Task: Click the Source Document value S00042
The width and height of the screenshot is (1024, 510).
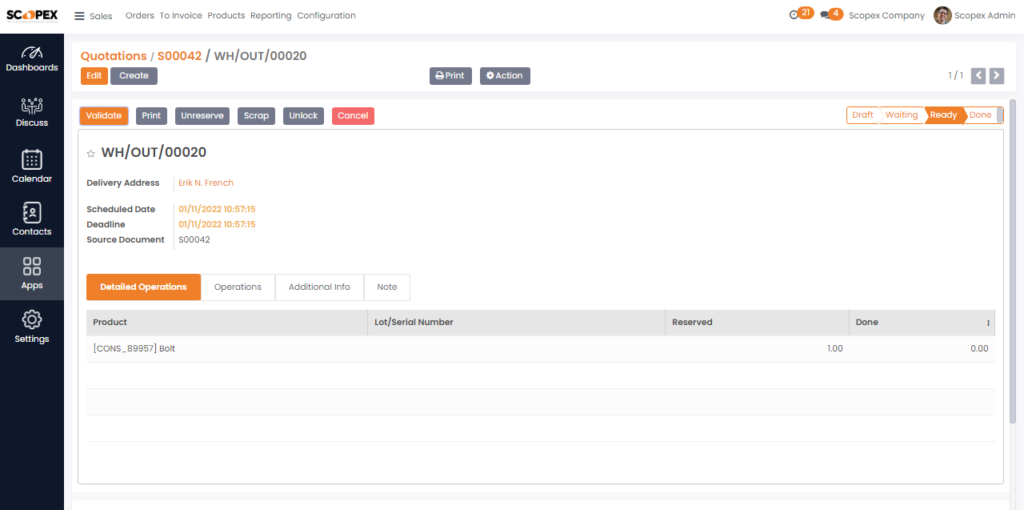Action: tap(194, 240)
